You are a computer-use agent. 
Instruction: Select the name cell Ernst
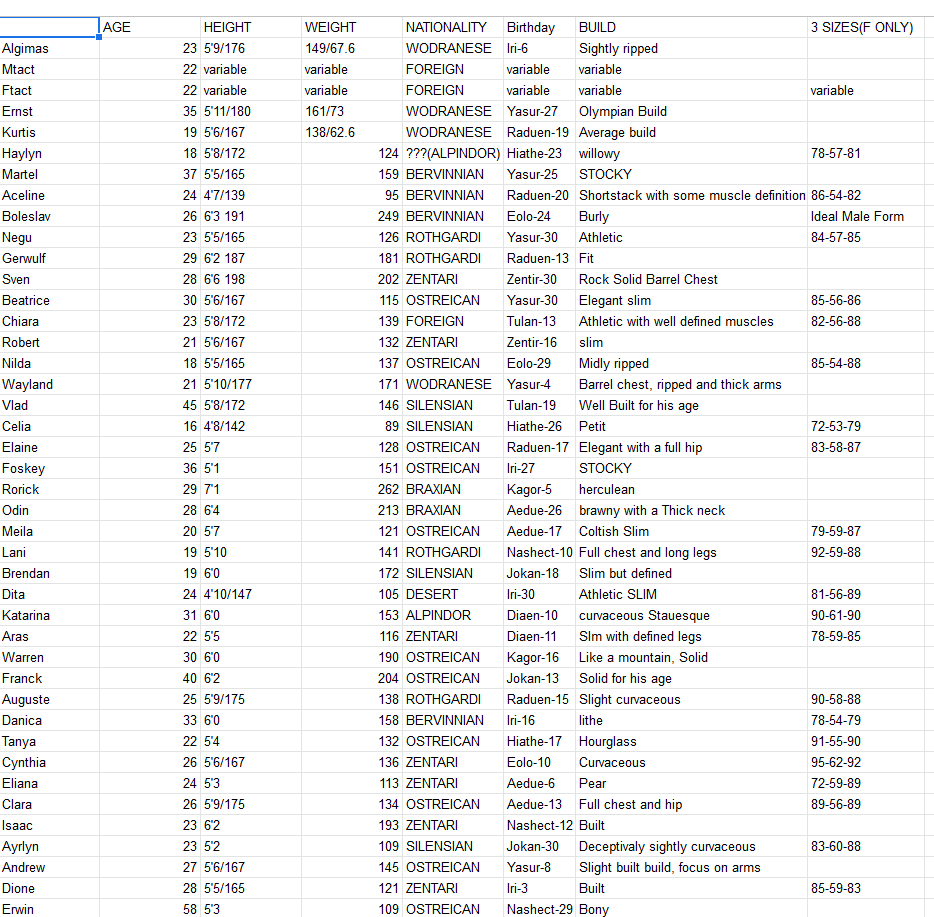click(x=49, y=111)
